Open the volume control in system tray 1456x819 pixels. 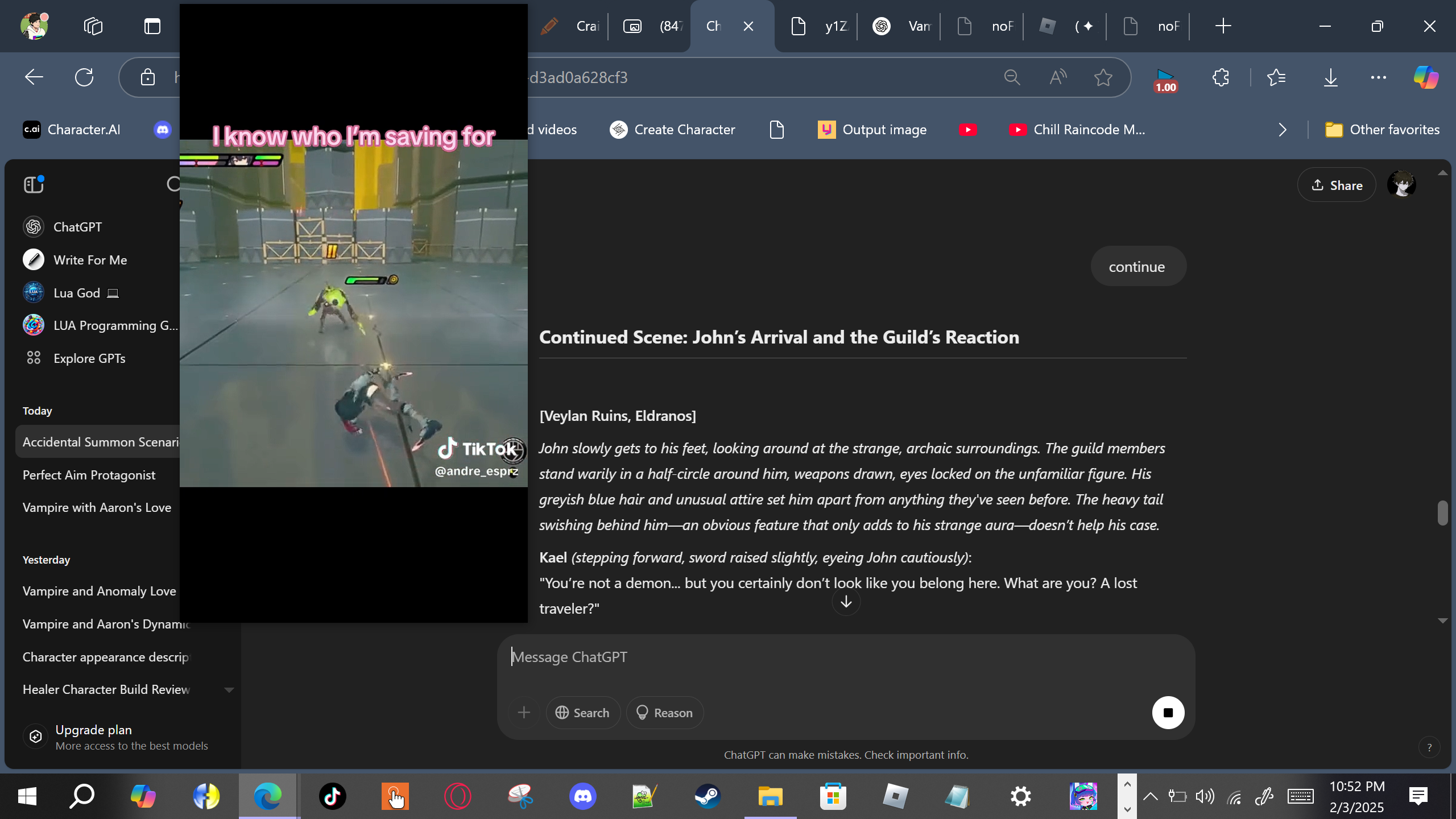(x=1205, y=796)
